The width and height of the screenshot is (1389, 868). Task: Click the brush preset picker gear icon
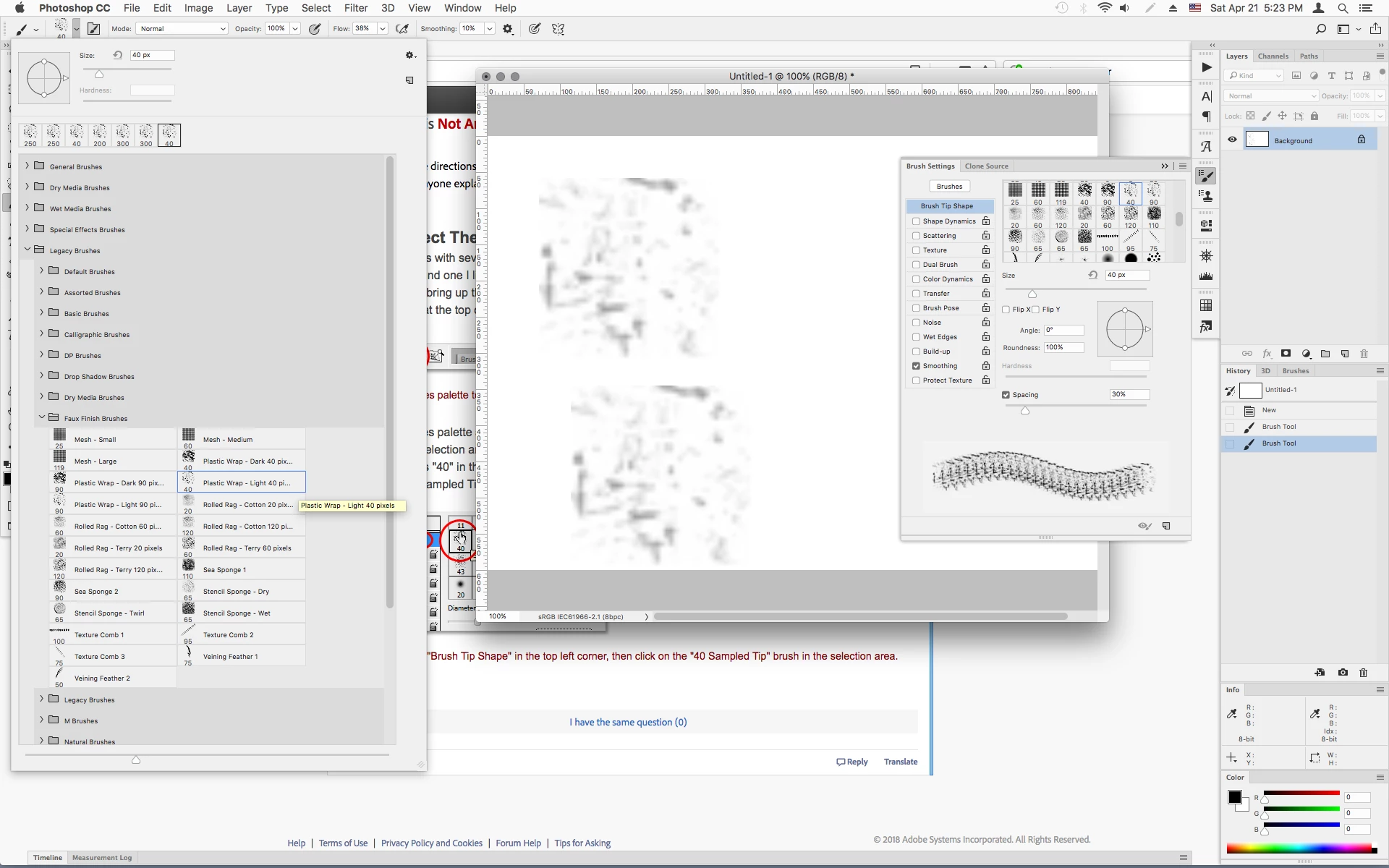point(410,56)
